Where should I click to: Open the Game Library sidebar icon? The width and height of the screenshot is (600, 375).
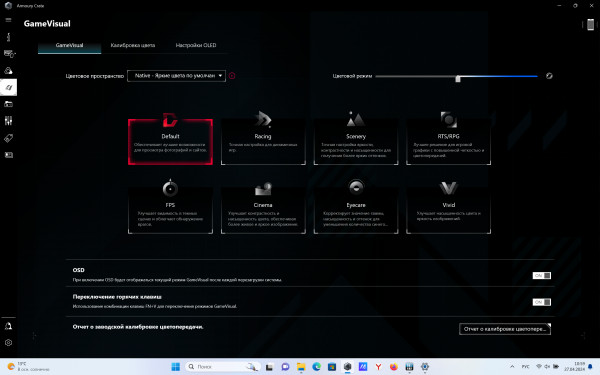[x=8, y=104]
